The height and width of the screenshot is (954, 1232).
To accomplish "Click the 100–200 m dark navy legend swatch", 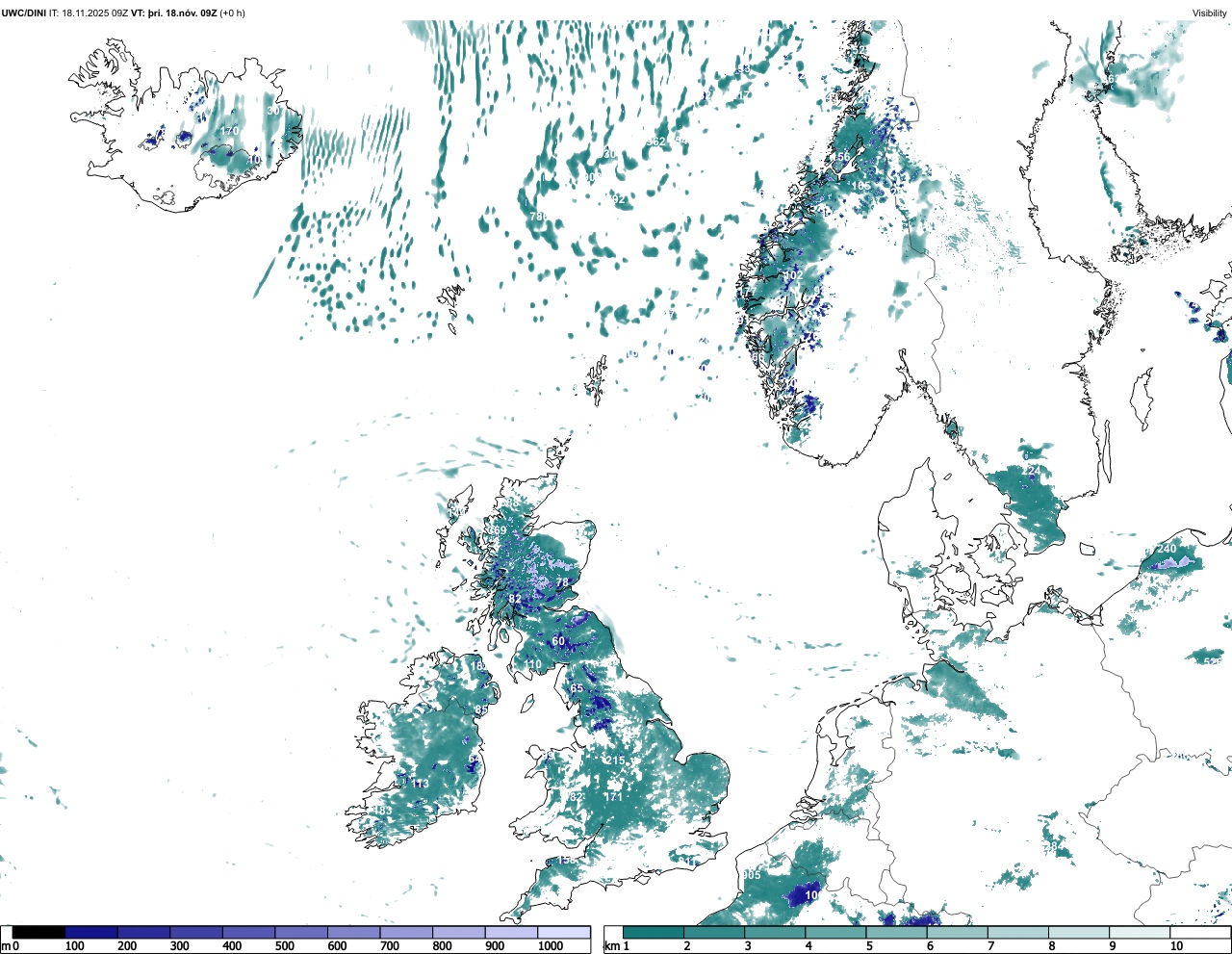I will (x=91, y=932).
